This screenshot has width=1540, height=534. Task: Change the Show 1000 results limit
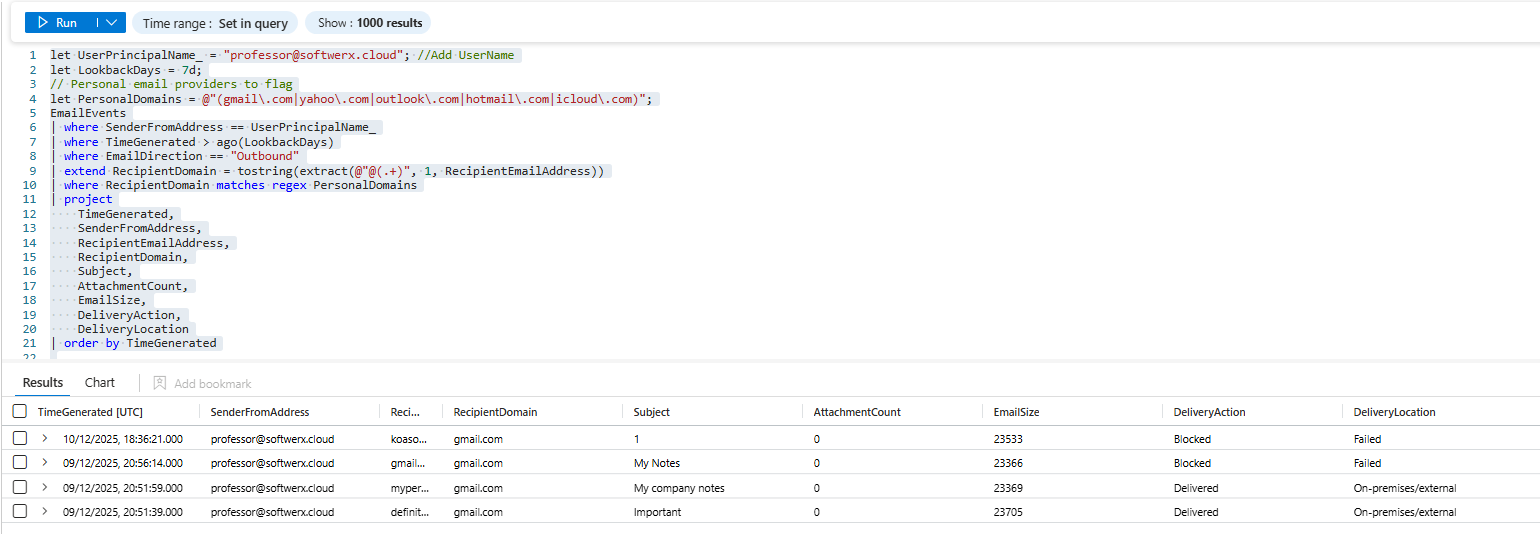click(x=369, y=23)
